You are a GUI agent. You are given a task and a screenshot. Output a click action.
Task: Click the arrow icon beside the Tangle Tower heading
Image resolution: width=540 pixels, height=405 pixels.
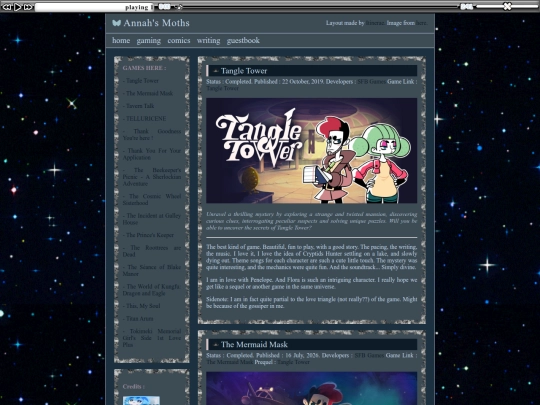pos(216,71)
